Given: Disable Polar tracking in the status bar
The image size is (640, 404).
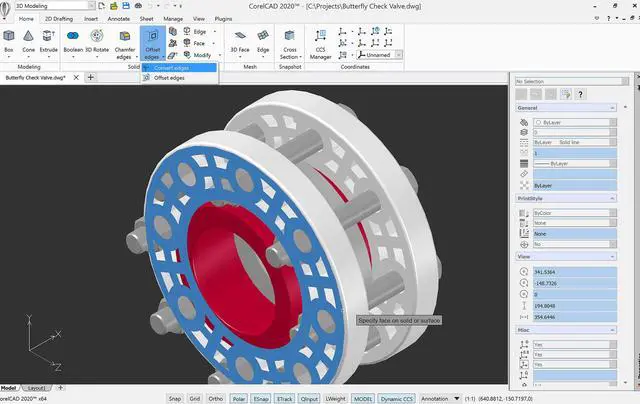Looking at the screenshot, I should click(x=239, y=399).
